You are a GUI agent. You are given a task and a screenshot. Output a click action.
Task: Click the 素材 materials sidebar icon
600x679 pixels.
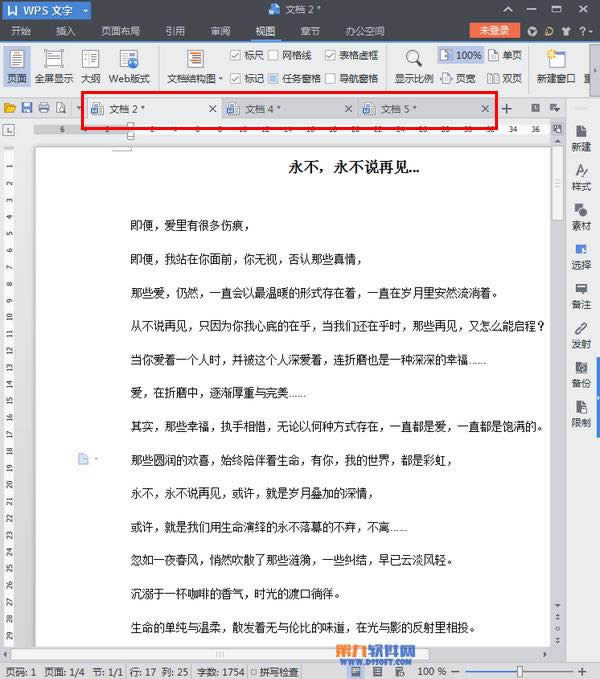[581, 216]
